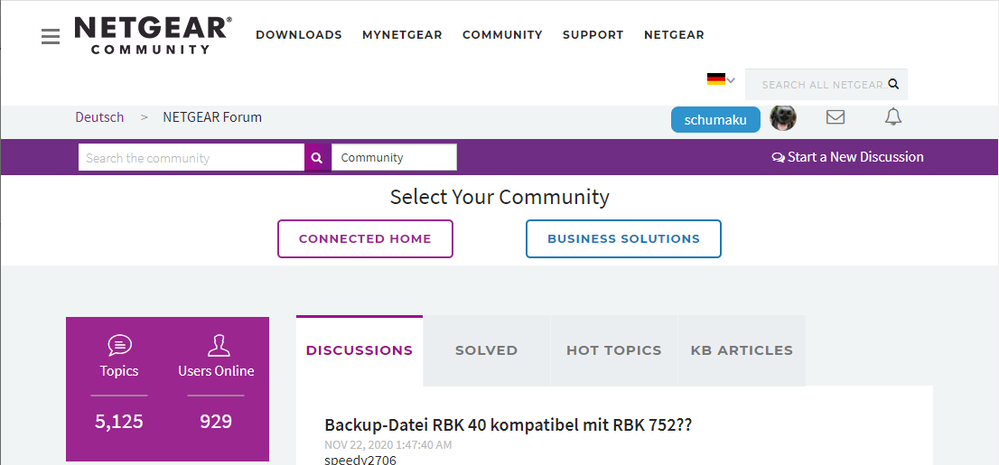The width and height of the screenshot is (999, 465).
Task: Open the Backup-Datei RBK 40 discussion
Action: click(x=508, y=425)
